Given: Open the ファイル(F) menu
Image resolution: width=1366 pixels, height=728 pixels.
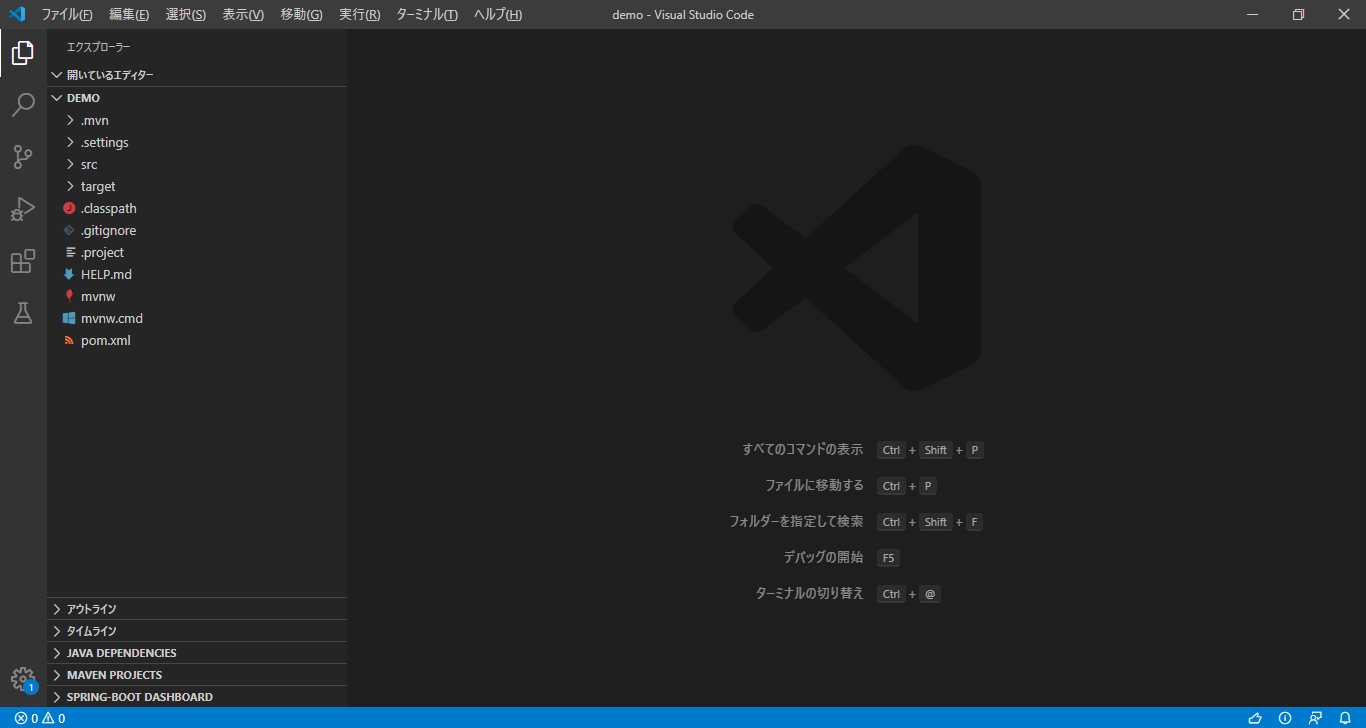Looking at the screenshot, I should coord(67,15).
